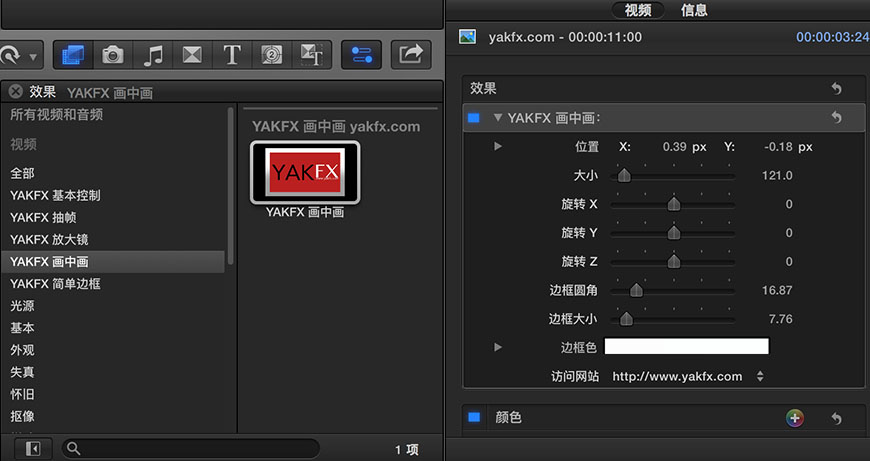Open the Photos browser camera icon
Screen dimensions: 870x461
113,55
